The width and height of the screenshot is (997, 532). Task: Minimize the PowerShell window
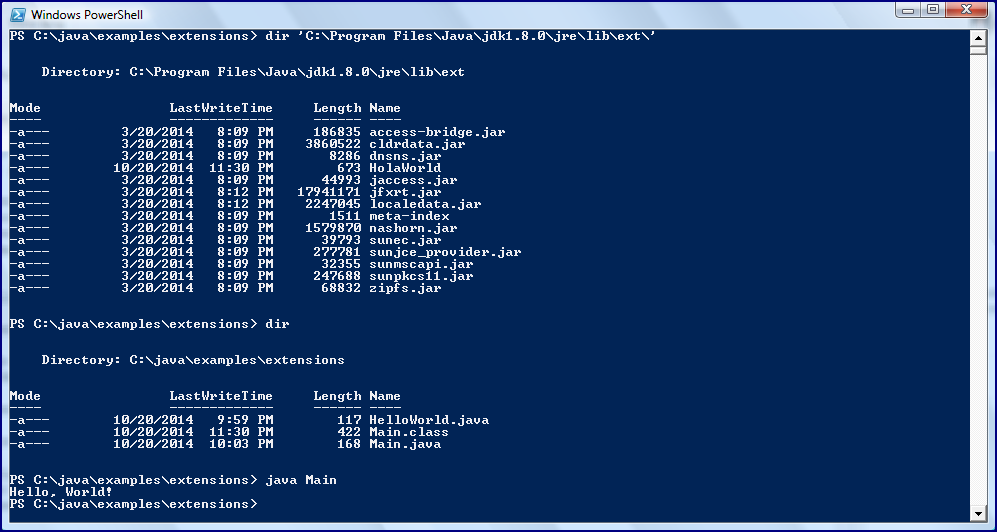[908, 10]
